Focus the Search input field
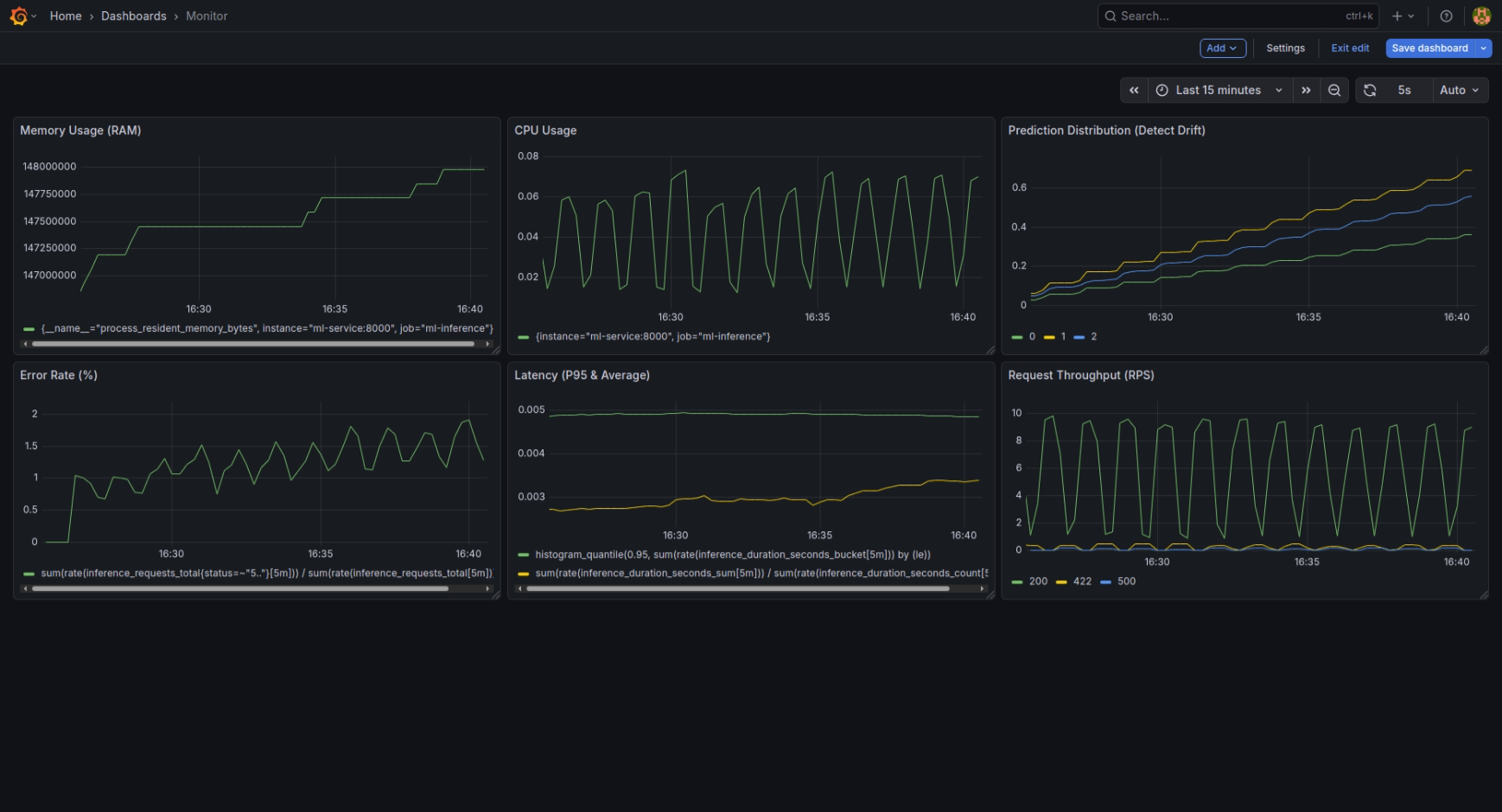The image size is (1502, 812). pyautogui.click(x=1238, y=16)
